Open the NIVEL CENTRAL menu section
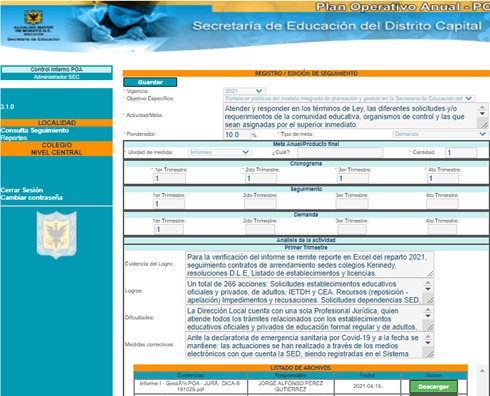The height and width of the screenshot is (396, 490). pyautogui.click(x=57, y=152)
